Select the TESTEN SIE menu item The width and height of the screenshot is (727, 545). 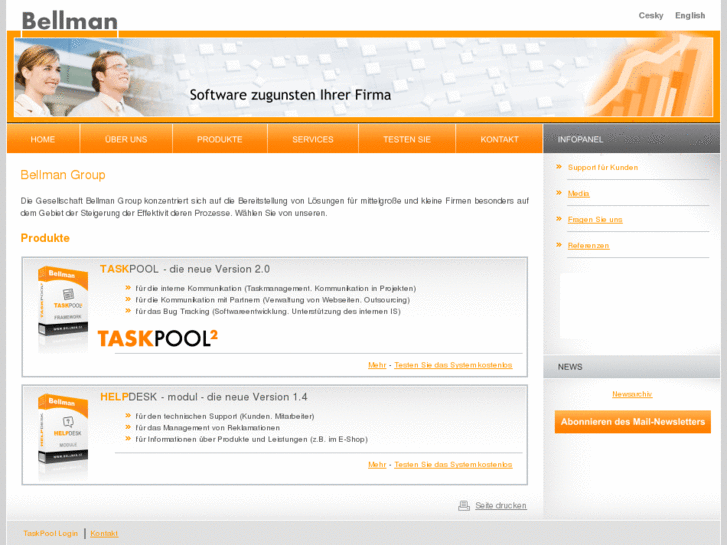click(407, 139)
